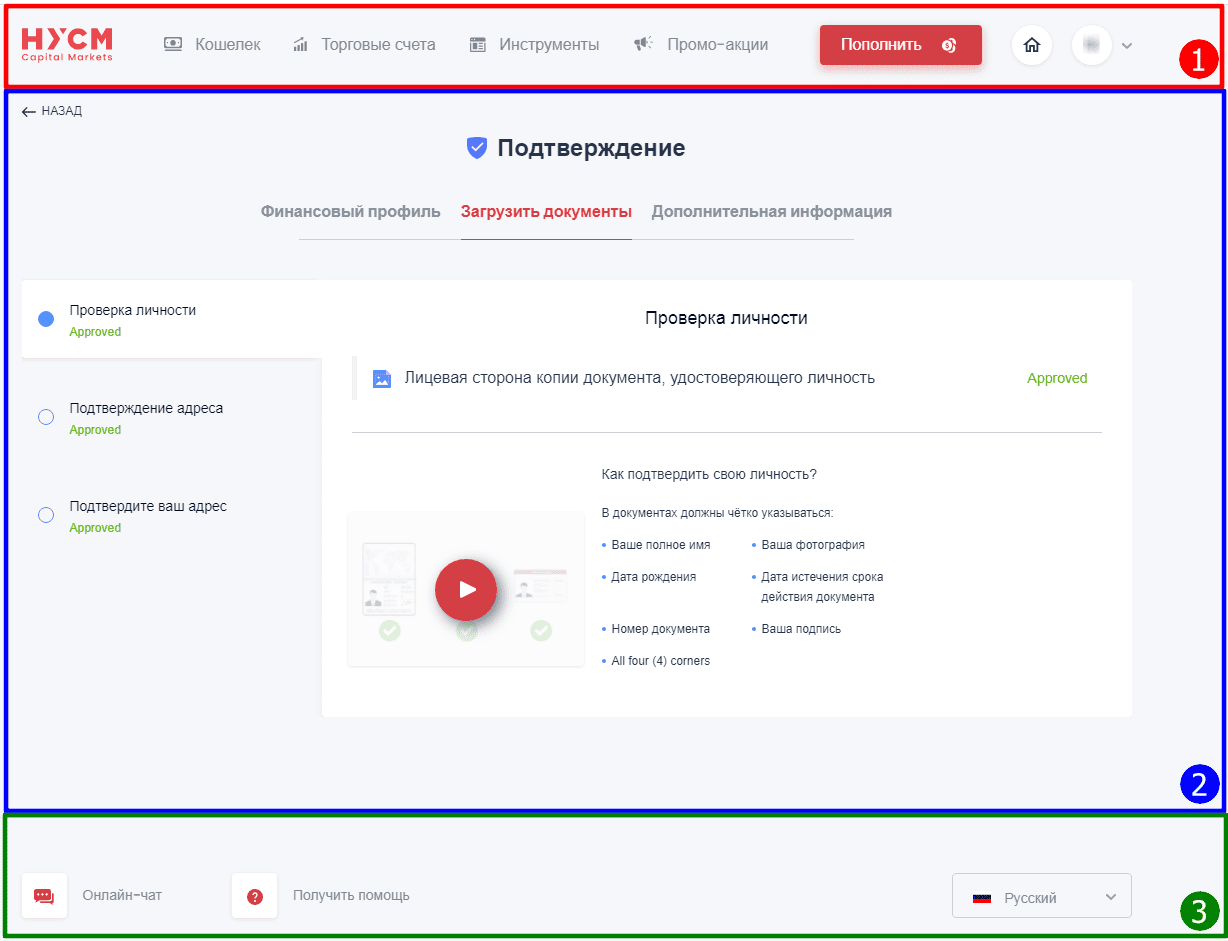Click the blue shield icon next to Подтверждение
The width and height of the screenshot is (1228, 941).
pos(477,148)
